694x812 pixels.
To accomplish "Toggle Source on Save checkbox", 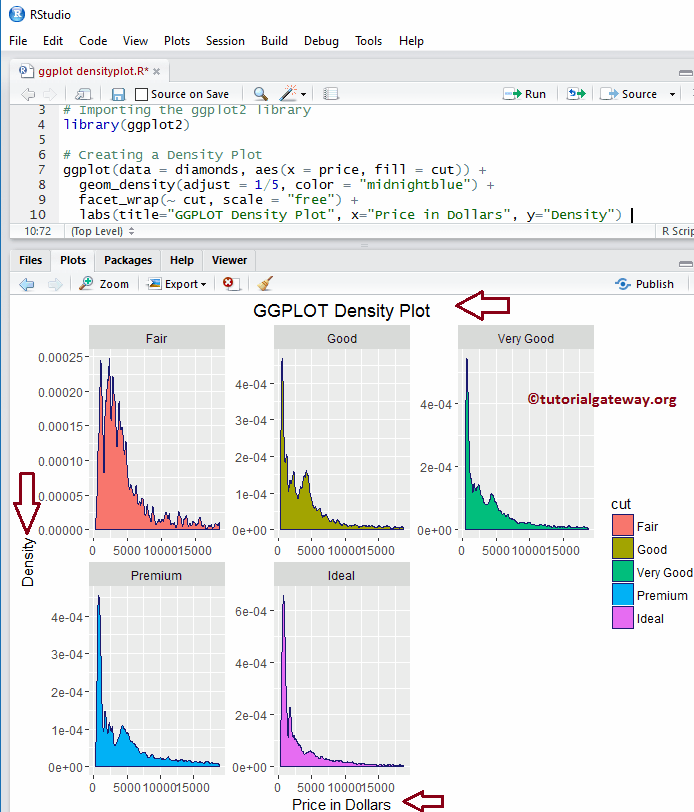I will (x=141, y=94).
